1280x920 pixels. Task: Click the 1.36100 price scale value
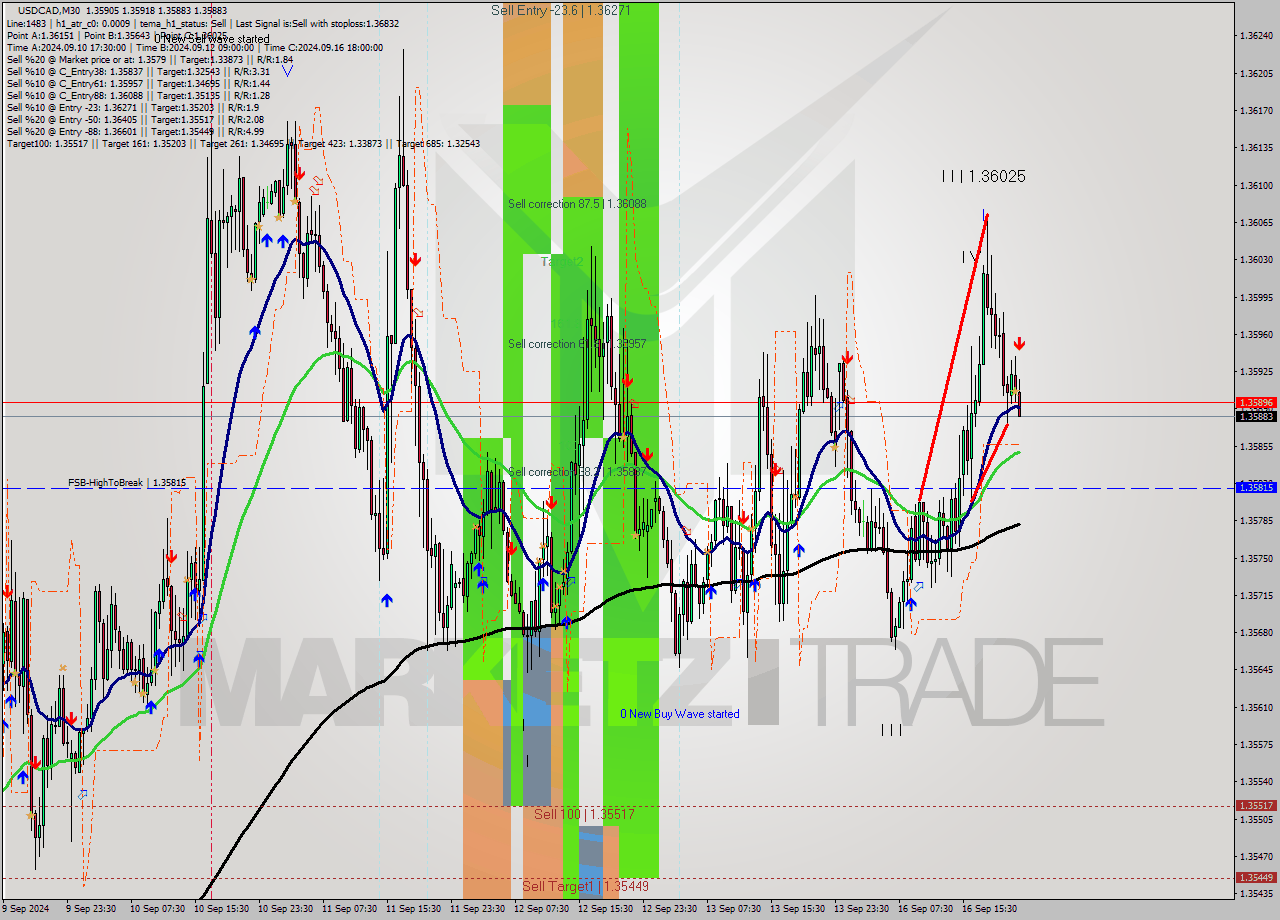pyautogui.click(x=1255, y=185)
